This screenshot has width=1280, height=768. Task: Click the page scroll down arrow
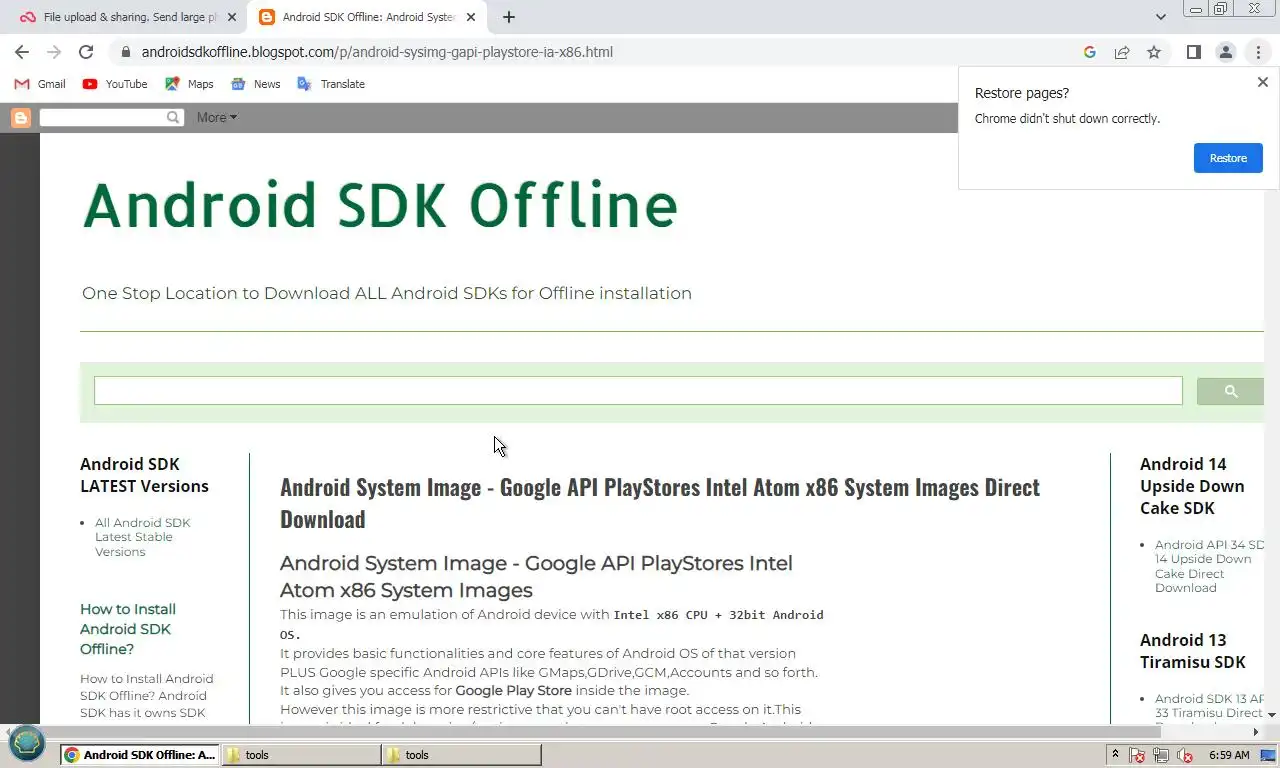(1272, 715)
